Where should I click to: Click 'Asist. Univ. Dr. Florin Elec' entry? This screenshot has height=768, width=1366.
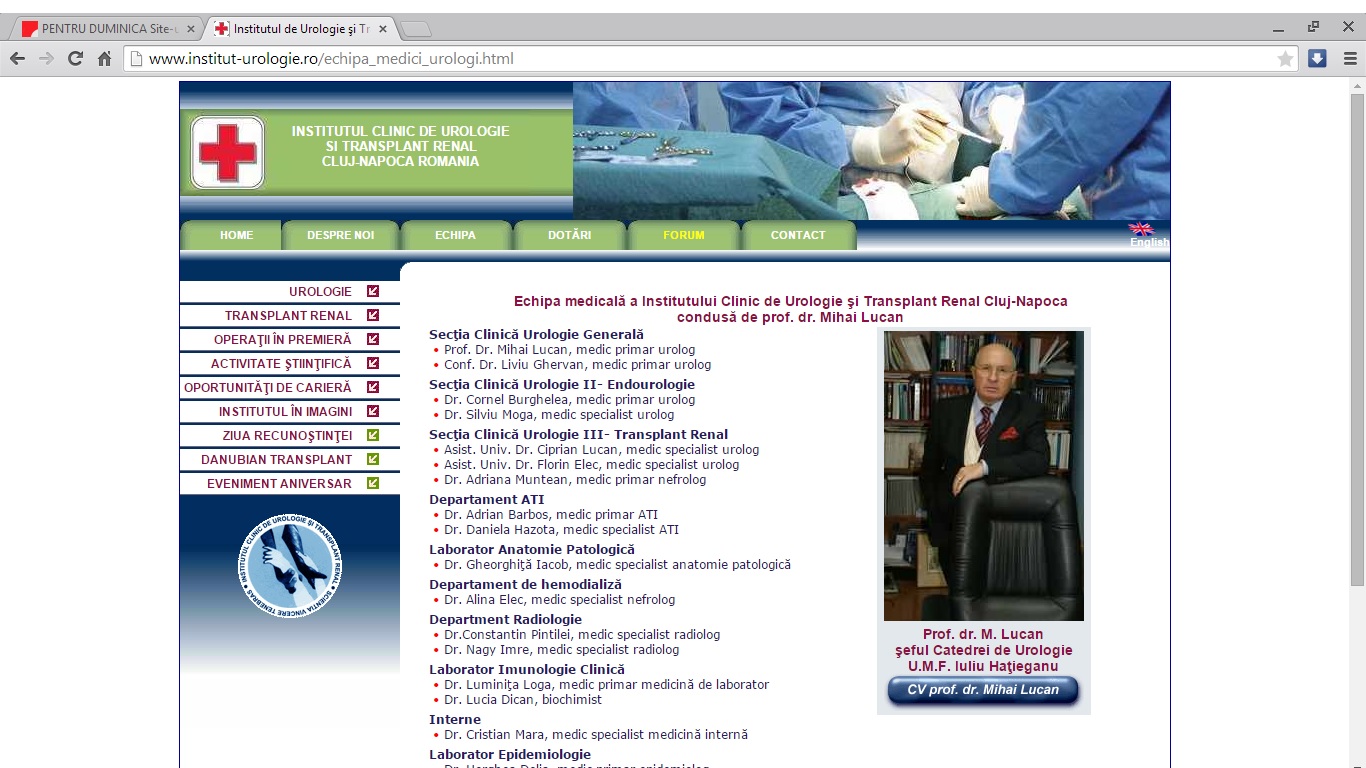[592, 465]
